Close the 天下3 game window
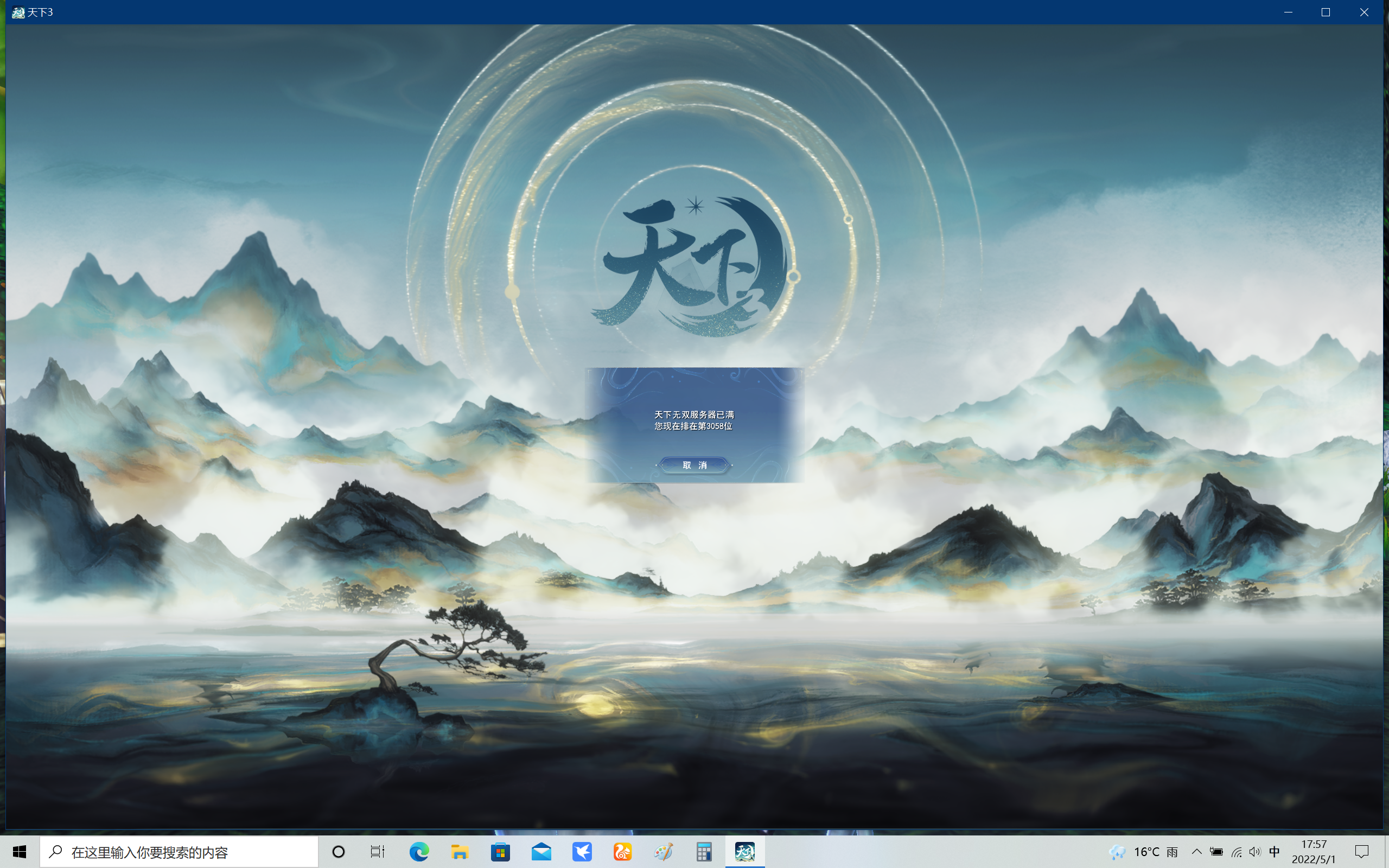Image resolution: width=1389 pixels, height=868 pixels. (x=1363, y=12)
